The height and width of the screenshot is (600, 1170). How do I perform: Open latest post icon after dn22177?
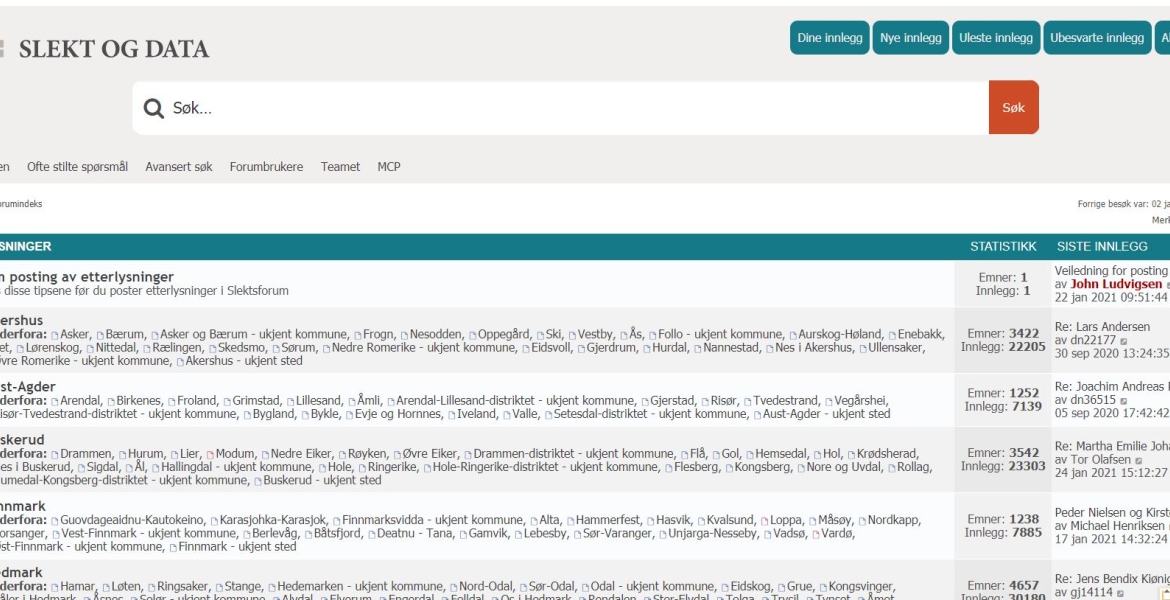coord(1124,341)
